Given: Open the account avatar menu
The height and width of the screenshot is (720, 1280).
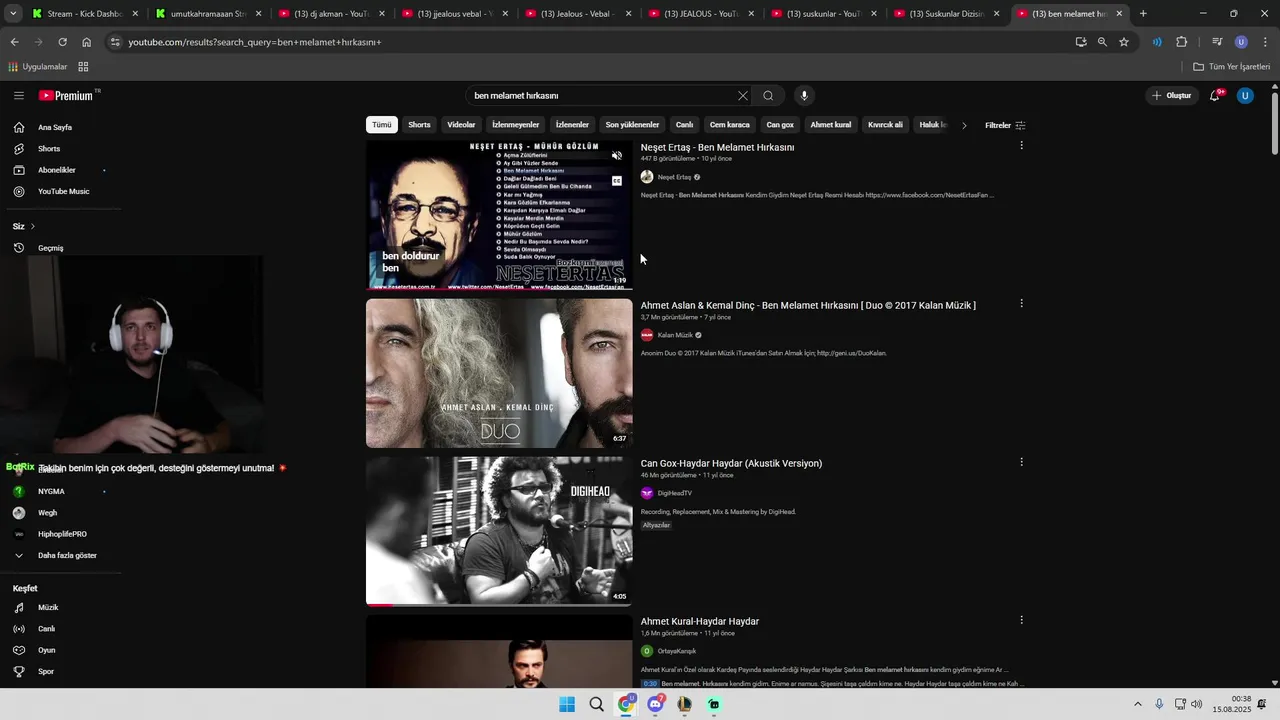Looking at the screenshot, I should (1245, 96).
